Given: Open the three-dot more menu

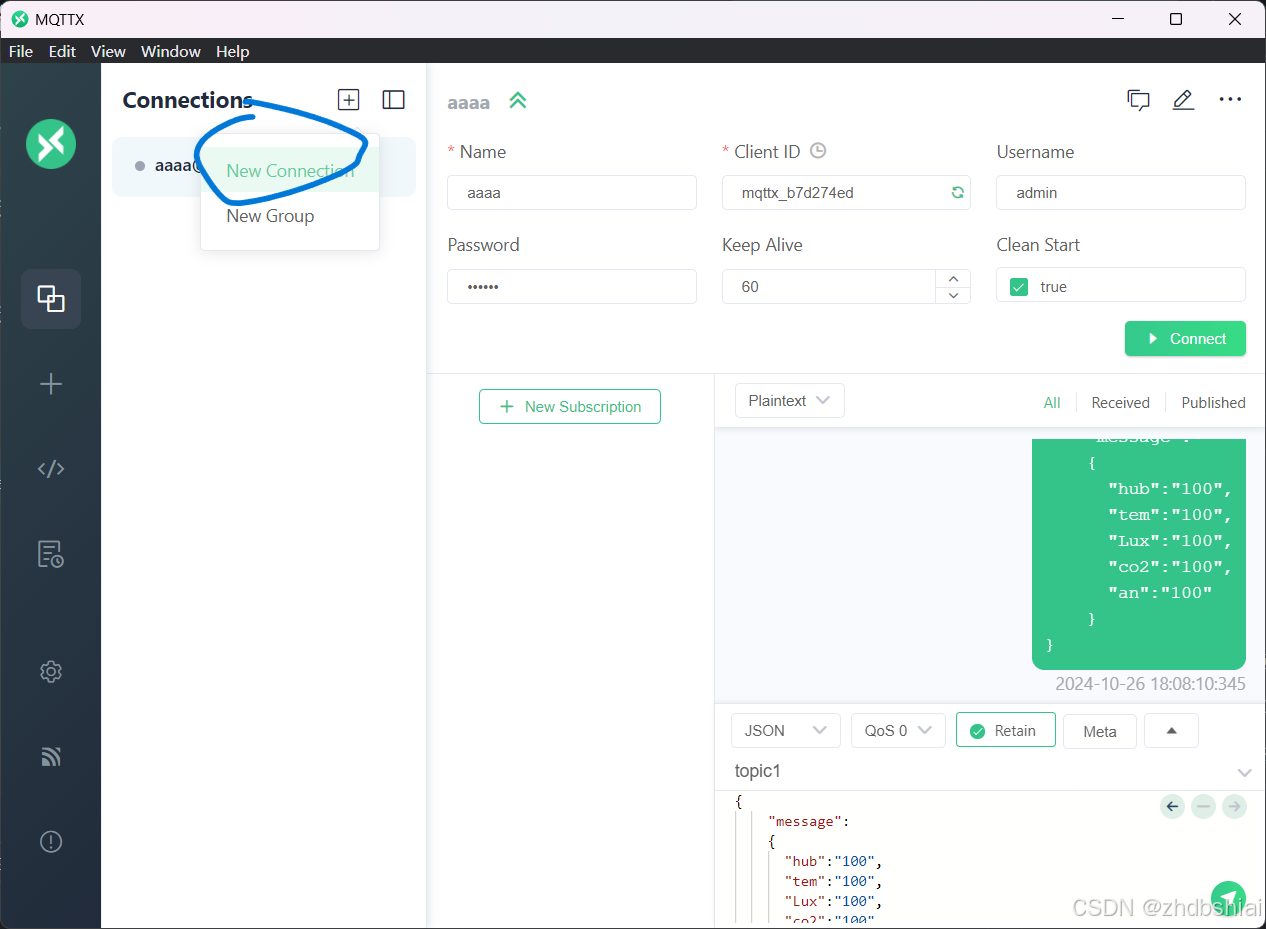Looking at the screenshot, I should pos(1230,99).
